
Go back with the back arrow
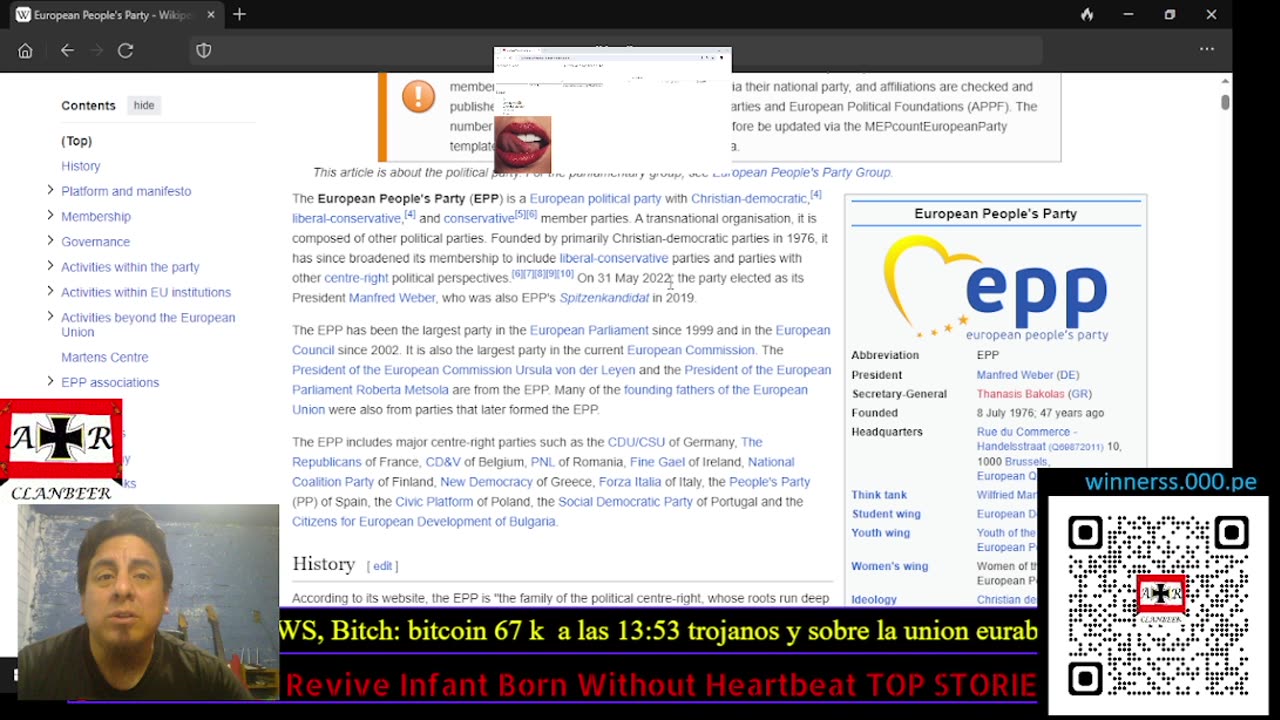[67, 50]
